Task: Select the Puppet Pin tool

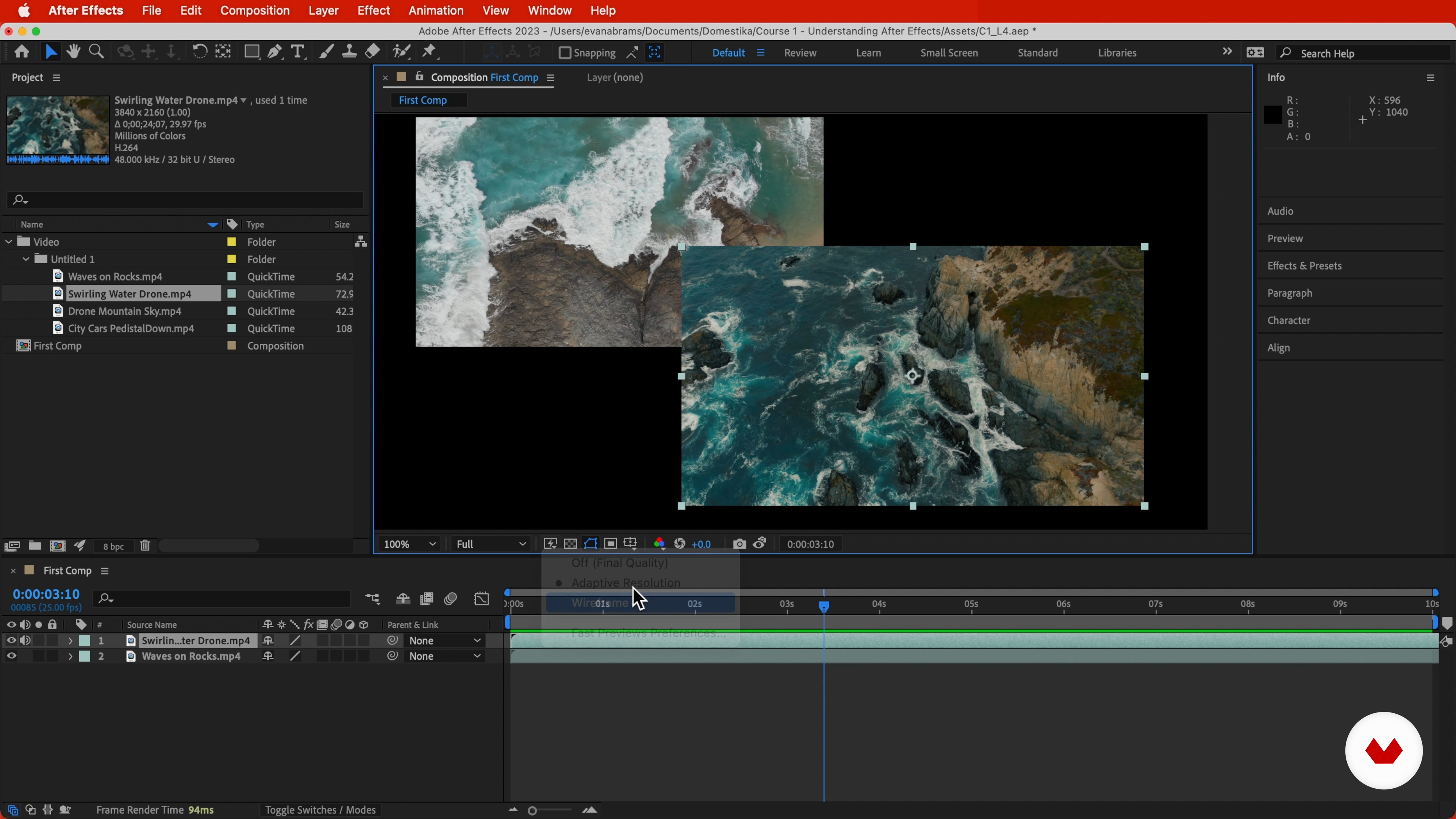Action: point(430,52)
